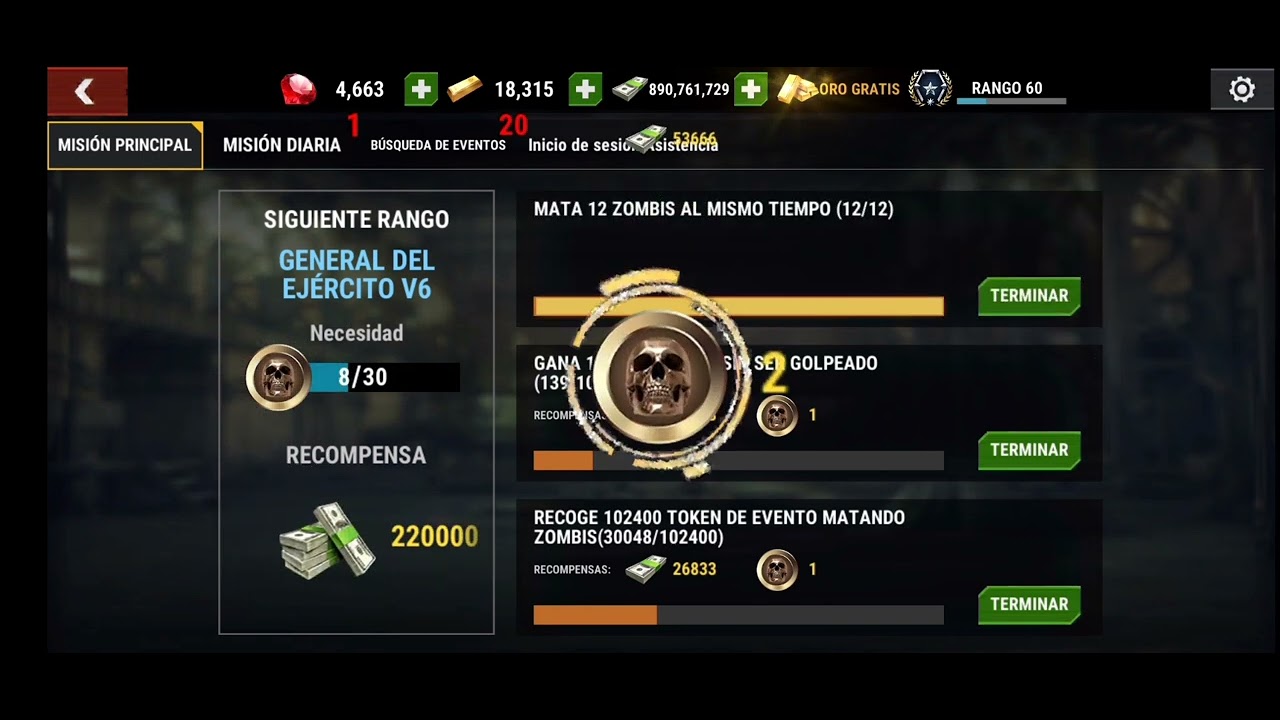Add cash with the green plus button
1280x720 pixels.
point(750,89)
